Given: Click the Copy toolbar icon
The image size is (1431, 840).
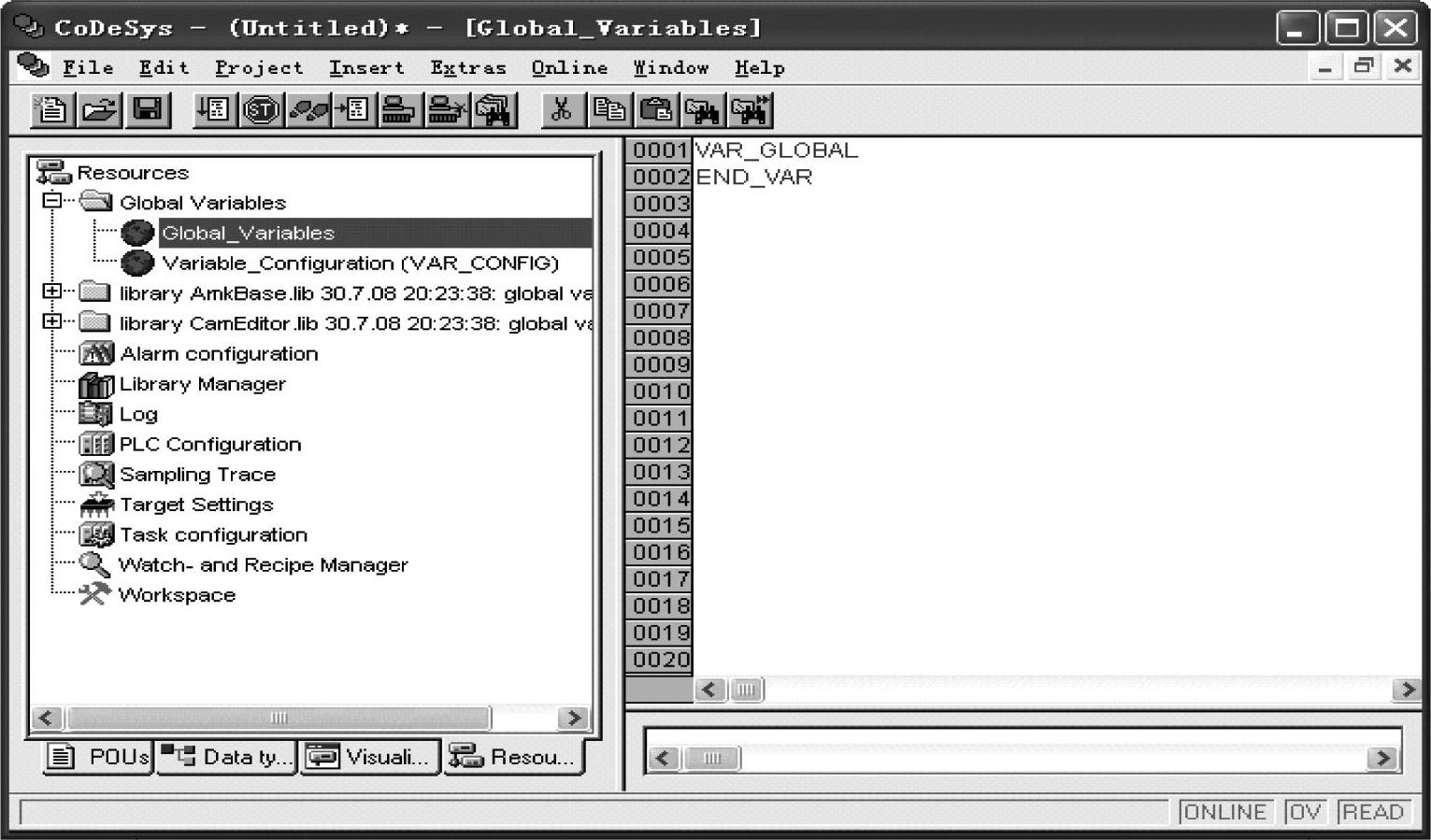Looking at the screenshot, I should [608, 110].
